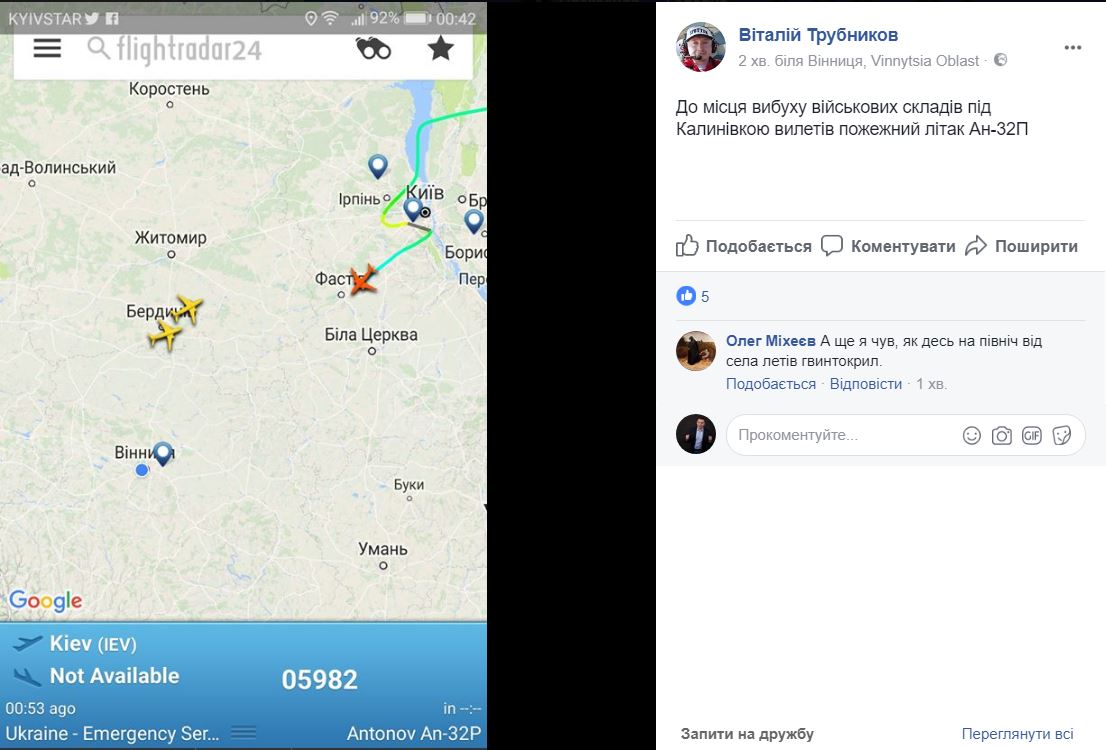Viewport: 1106px width, 750px height.
Task: Click Відповісти under Олег Міхеєв's comment
Action: tap(865, 384)
